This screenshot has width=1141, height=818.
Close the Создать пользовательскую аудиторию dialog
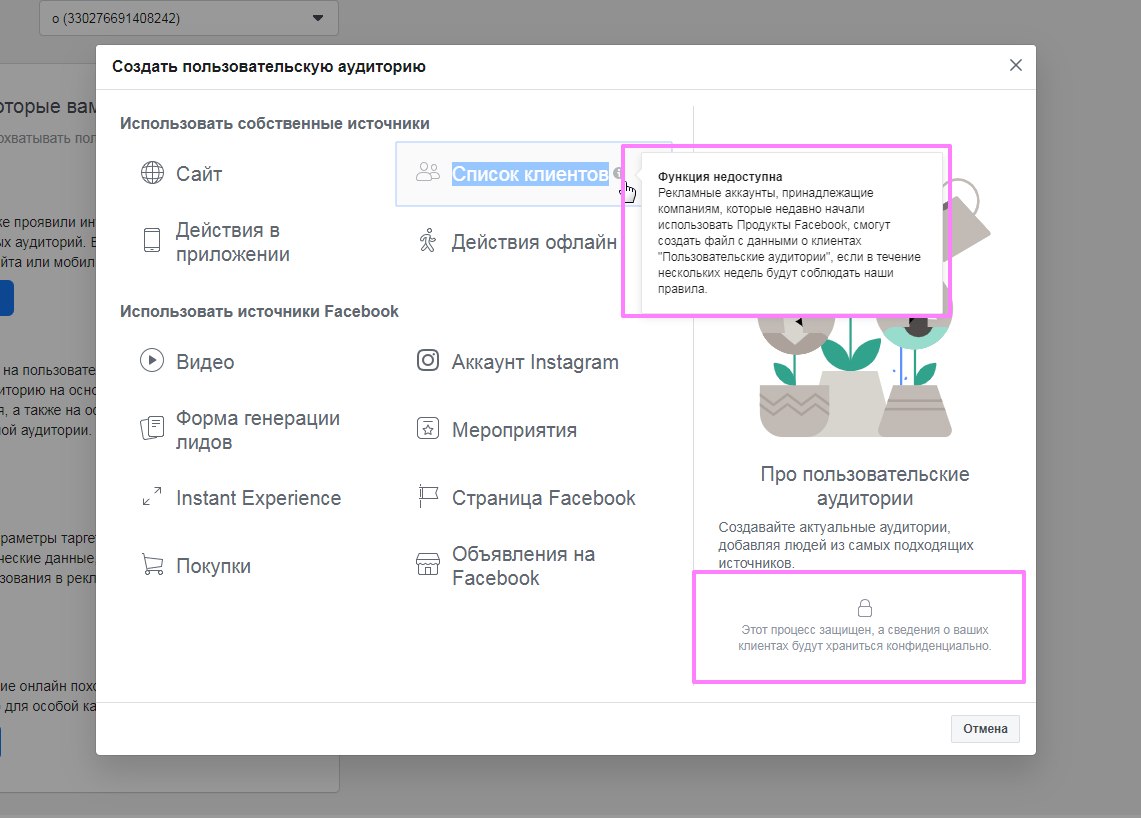(x=1015, y=65)
